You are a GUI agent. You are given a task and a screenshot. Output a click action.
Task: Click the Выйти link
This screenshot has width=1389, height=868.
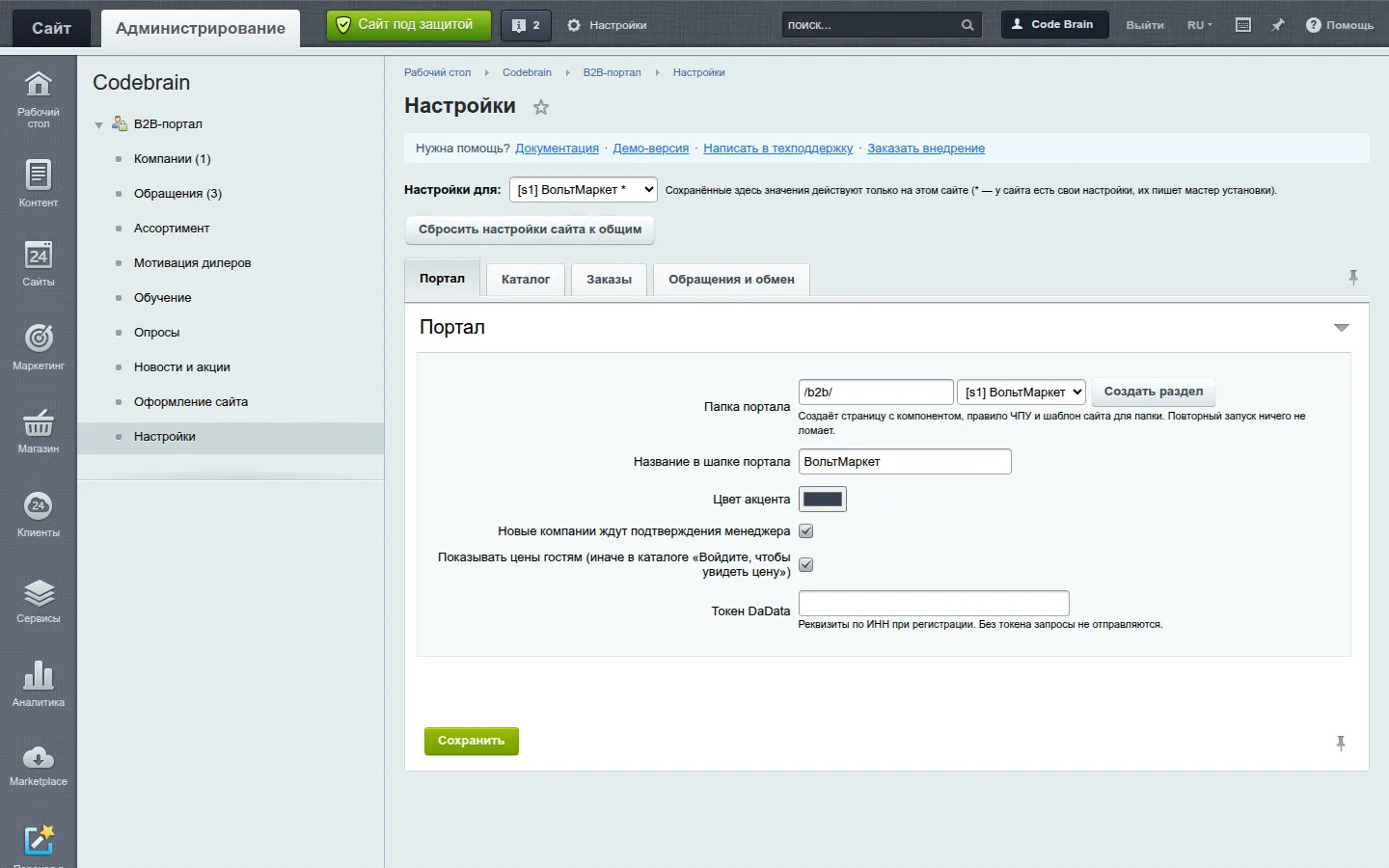tap(1145, 25)
